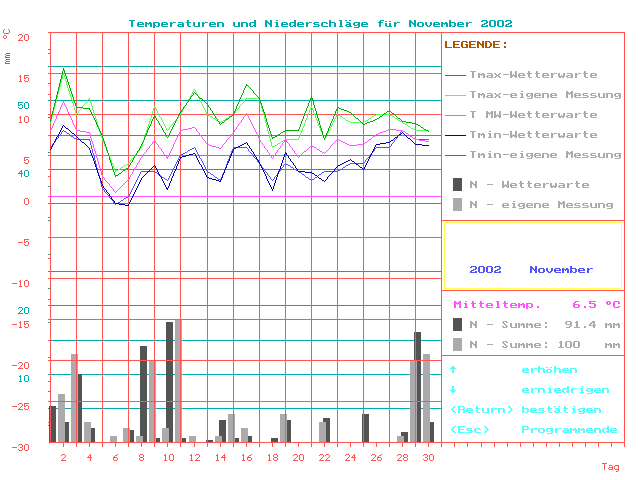Click the month November in the yellow box
This screenshot has width=640, height=480.
click(x=561, y=269)
